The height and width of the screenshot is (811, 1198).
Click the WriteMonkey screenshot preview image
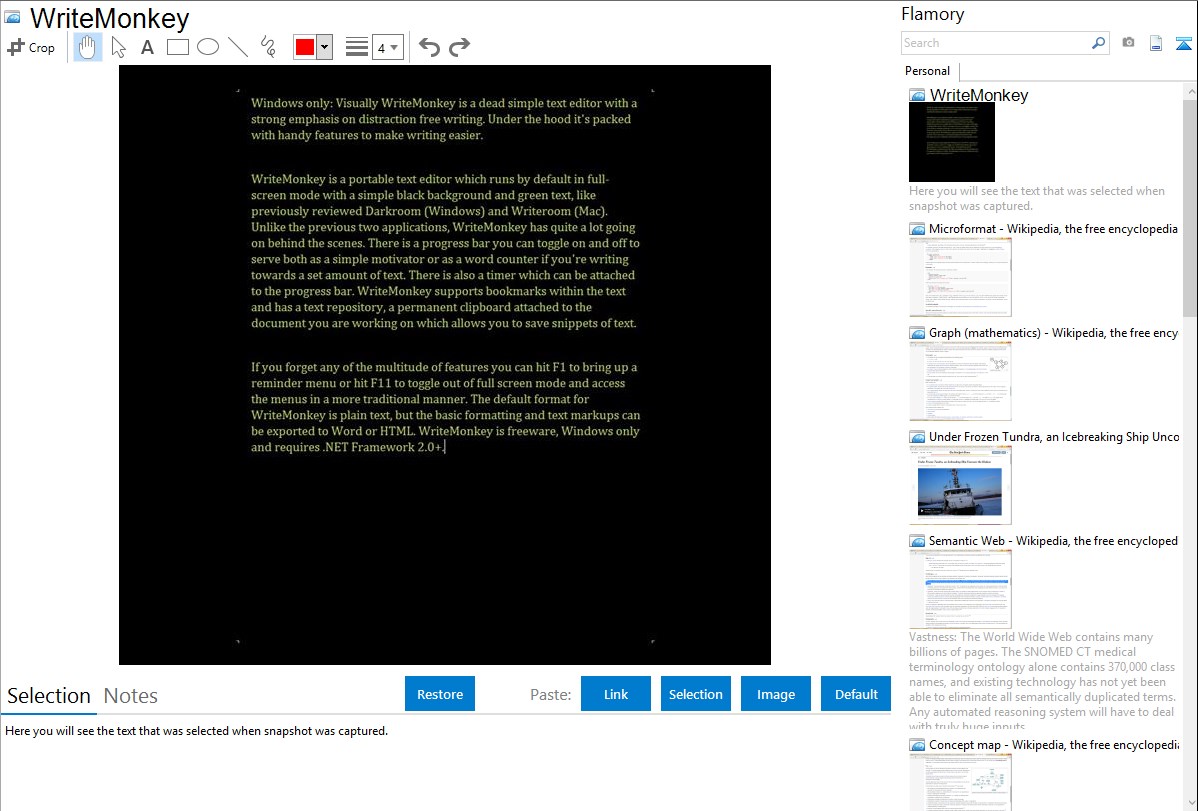click(x=445, y=365)
